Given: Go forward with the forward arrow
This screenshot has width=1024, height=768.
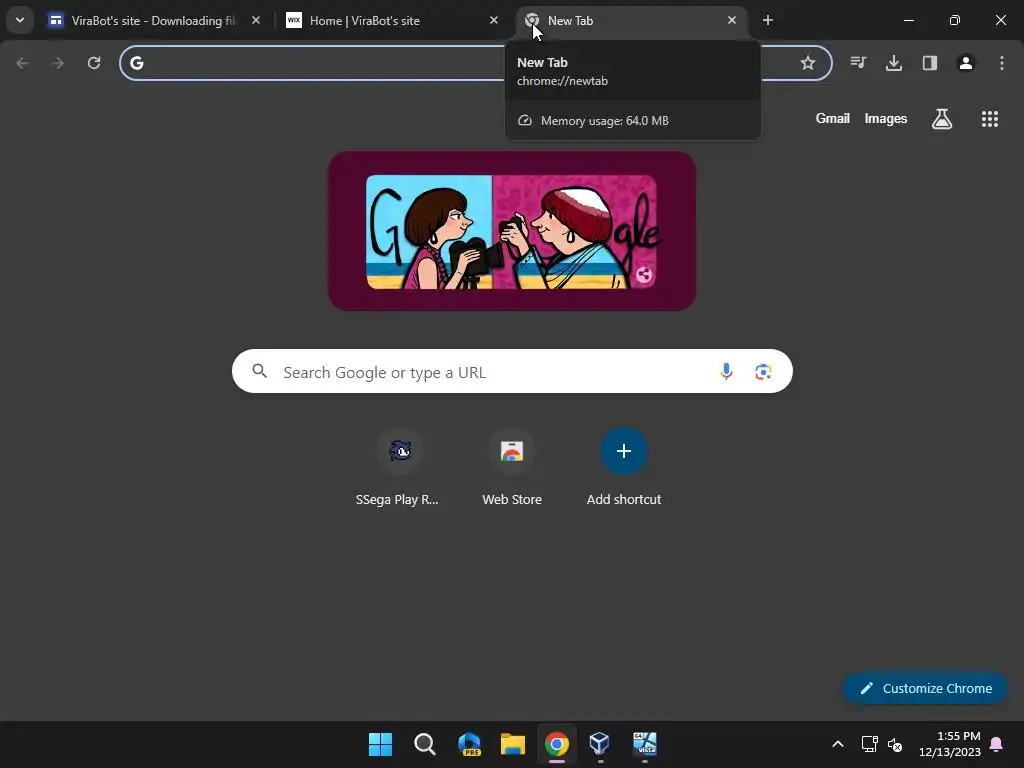Looking at the screenshot, I should click(x=58, y=63).
